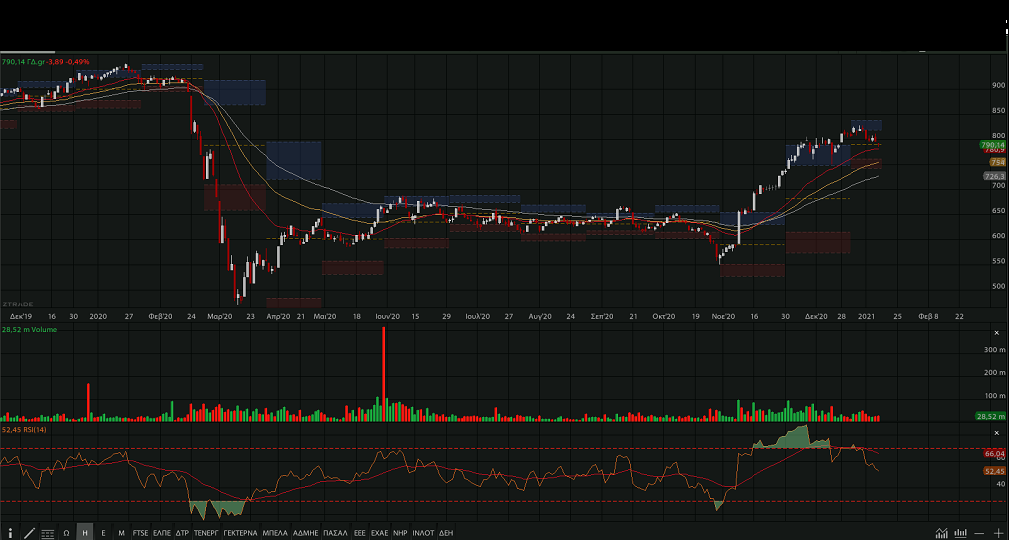
Task: Open the ΙΝΛΟΤ symbol tab
Action: tap(423, 533)
